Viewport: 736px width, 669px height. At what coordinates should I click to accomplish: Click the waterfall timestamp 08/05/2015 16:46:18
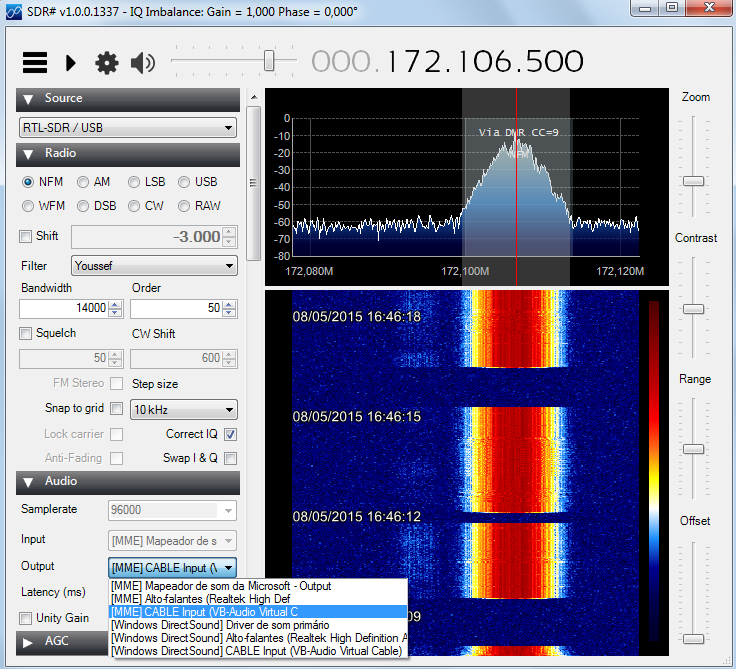coord(357,317)
